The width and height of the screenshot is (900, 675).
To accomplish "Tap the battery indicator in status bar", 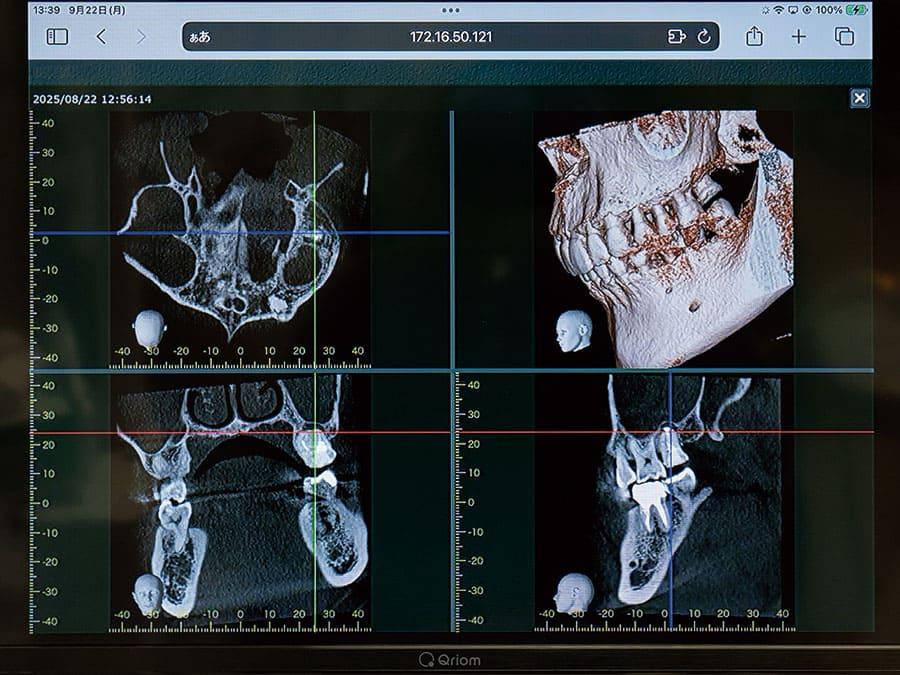I will pyautogui.click(x=856, y=9).
